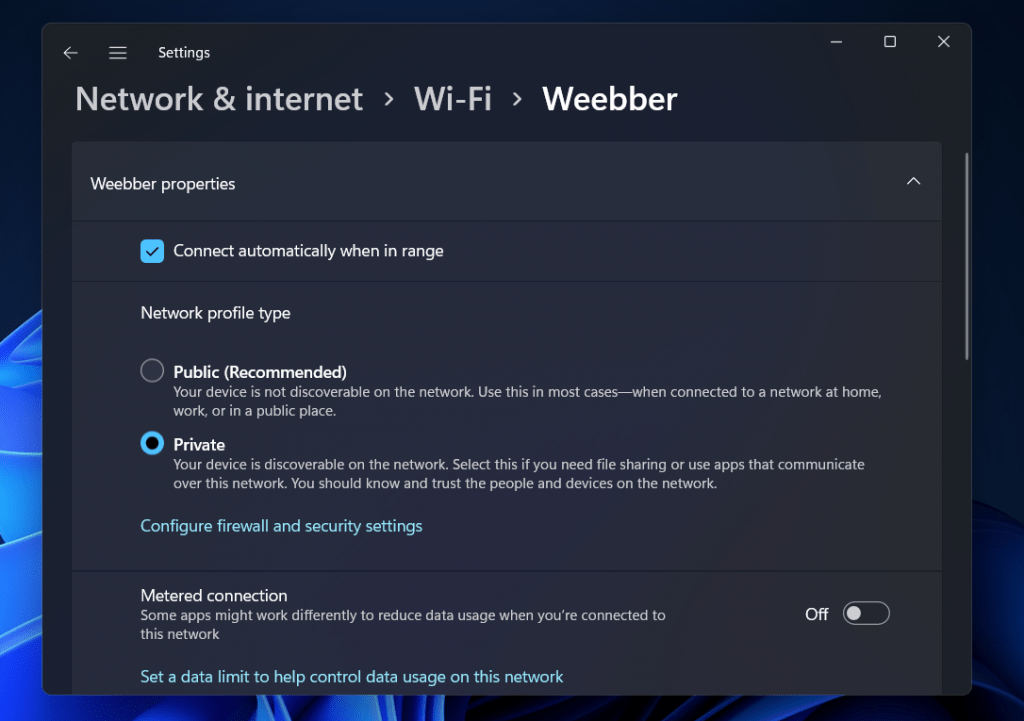Open the Wi-Fi breadcrumb page
The height and width of the screenshot is (721, 1024).
[452, 99]
